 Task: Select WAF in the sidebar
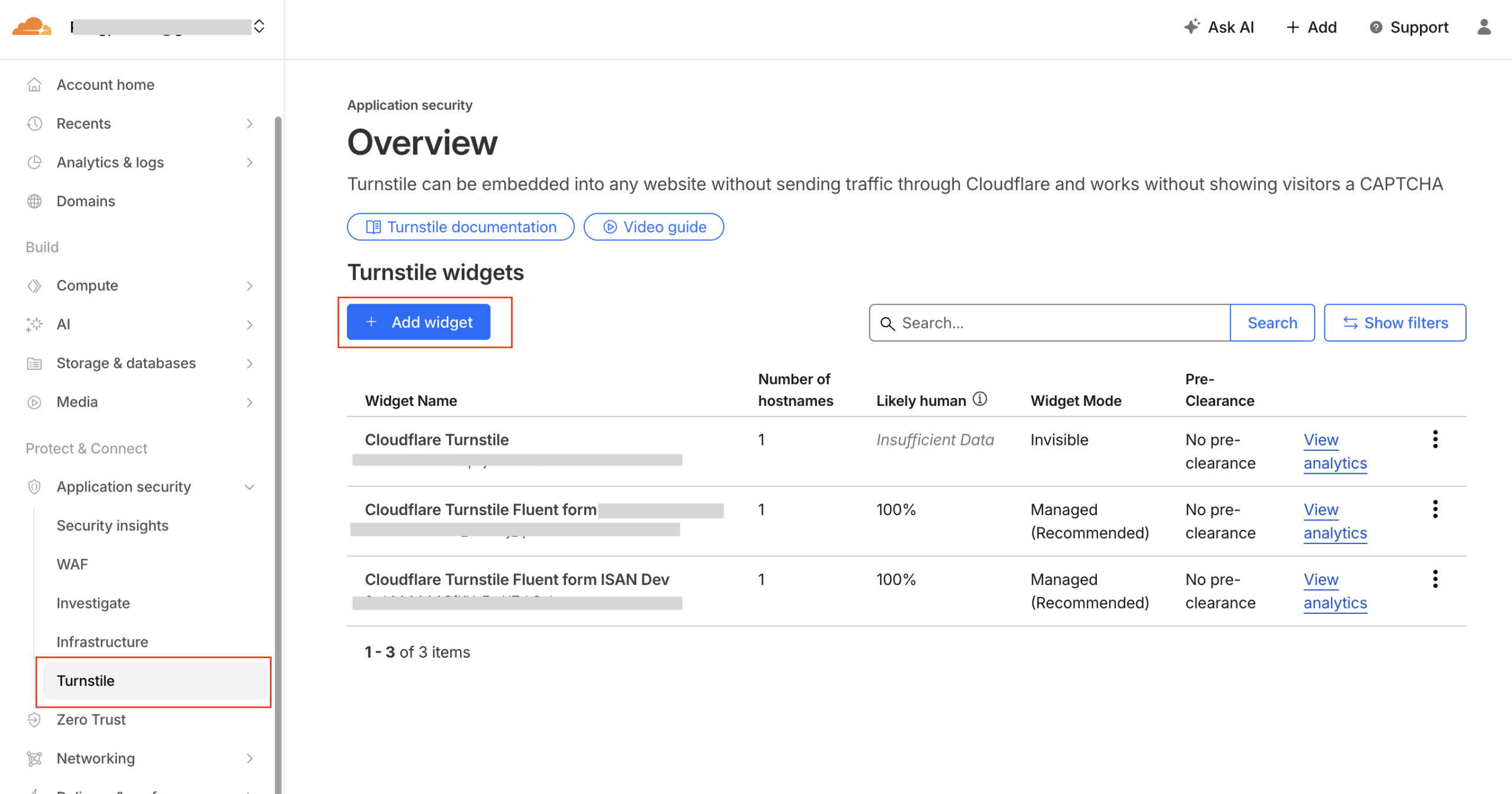(72, 564)
